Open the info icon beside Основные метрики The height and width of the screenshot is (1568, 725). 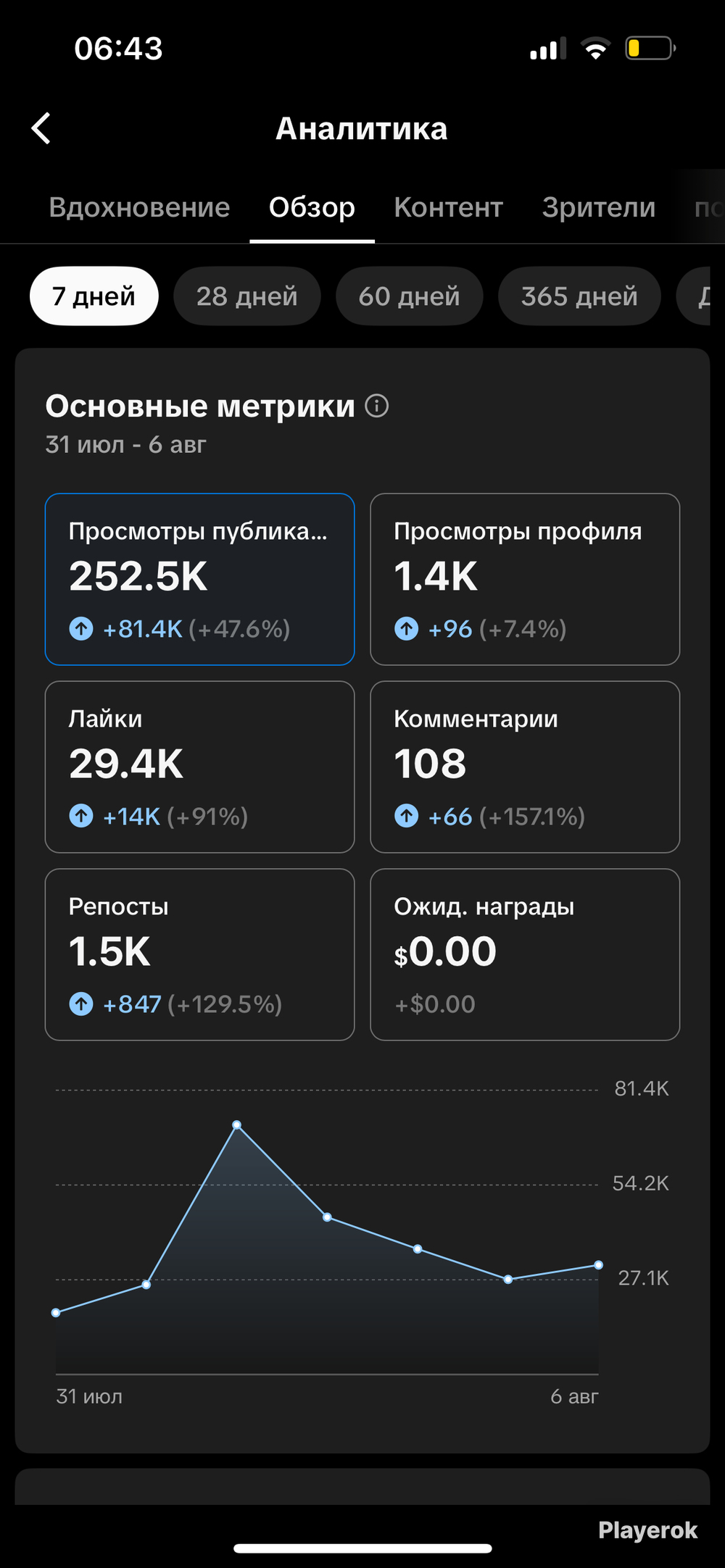pyautogui.click(x=376, y=406)
